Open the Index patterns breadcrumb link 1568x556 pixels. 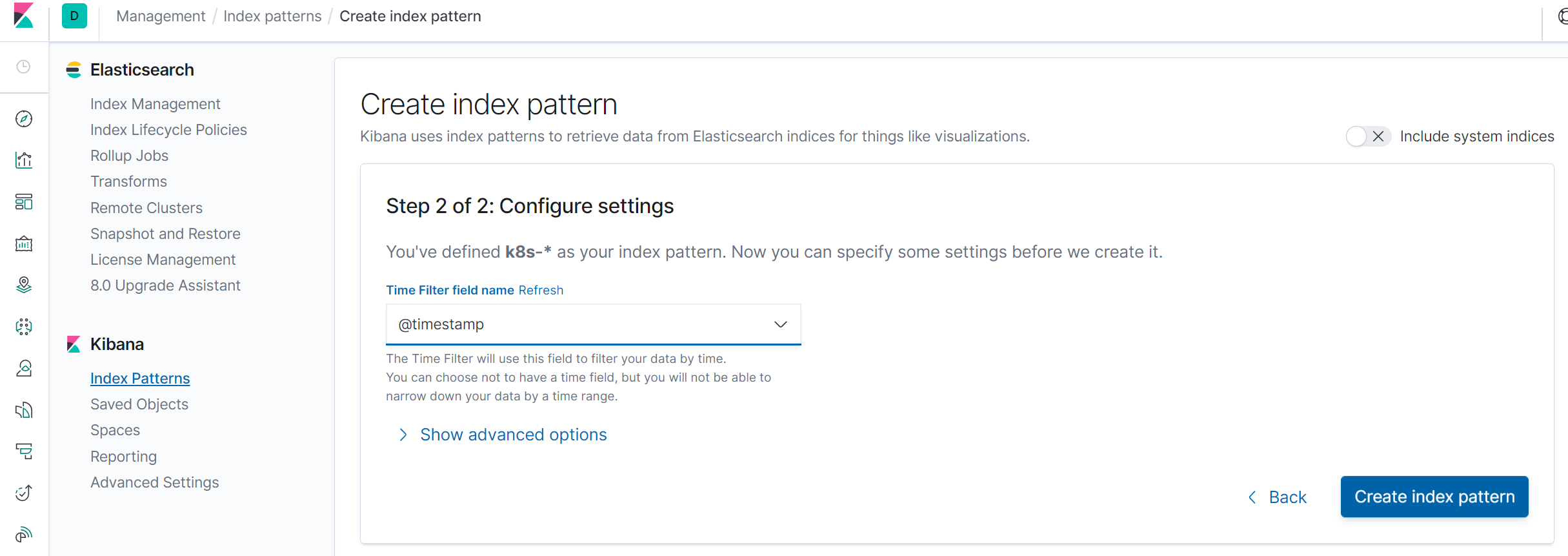(272, 16)
